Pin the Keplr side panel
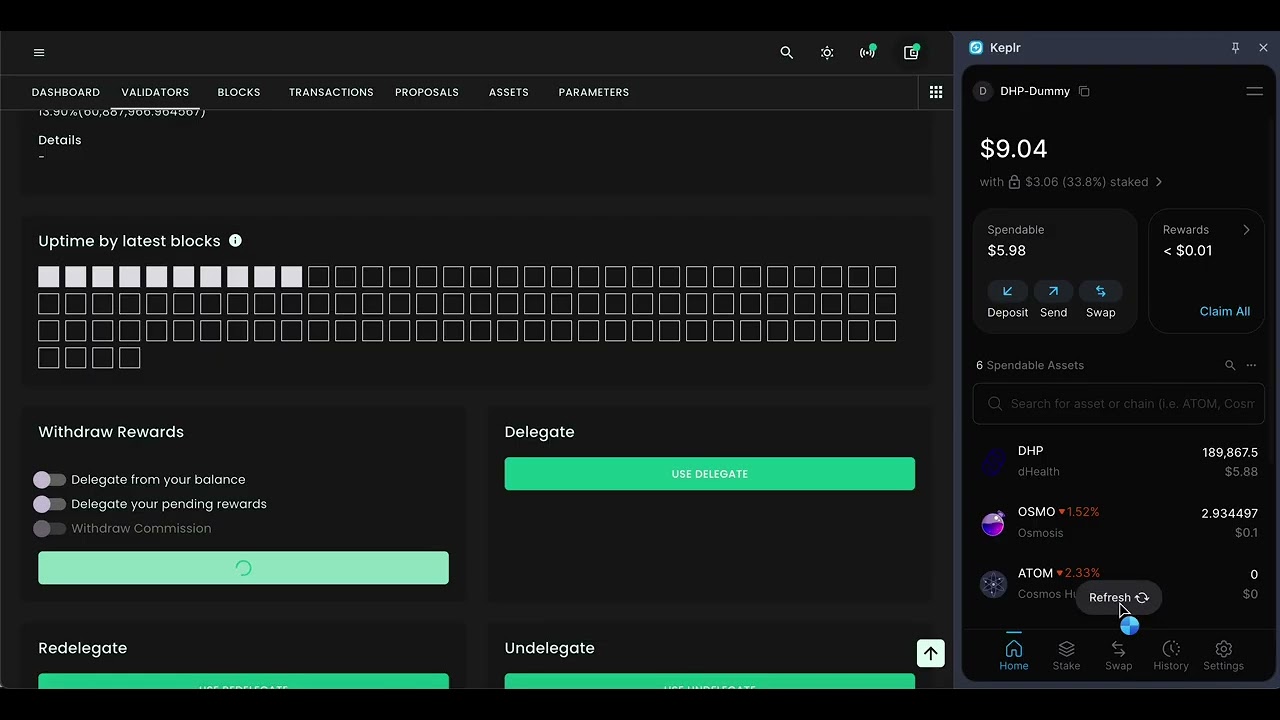The width and height of the screenshot is (1280, 720). coord(1235,47)
